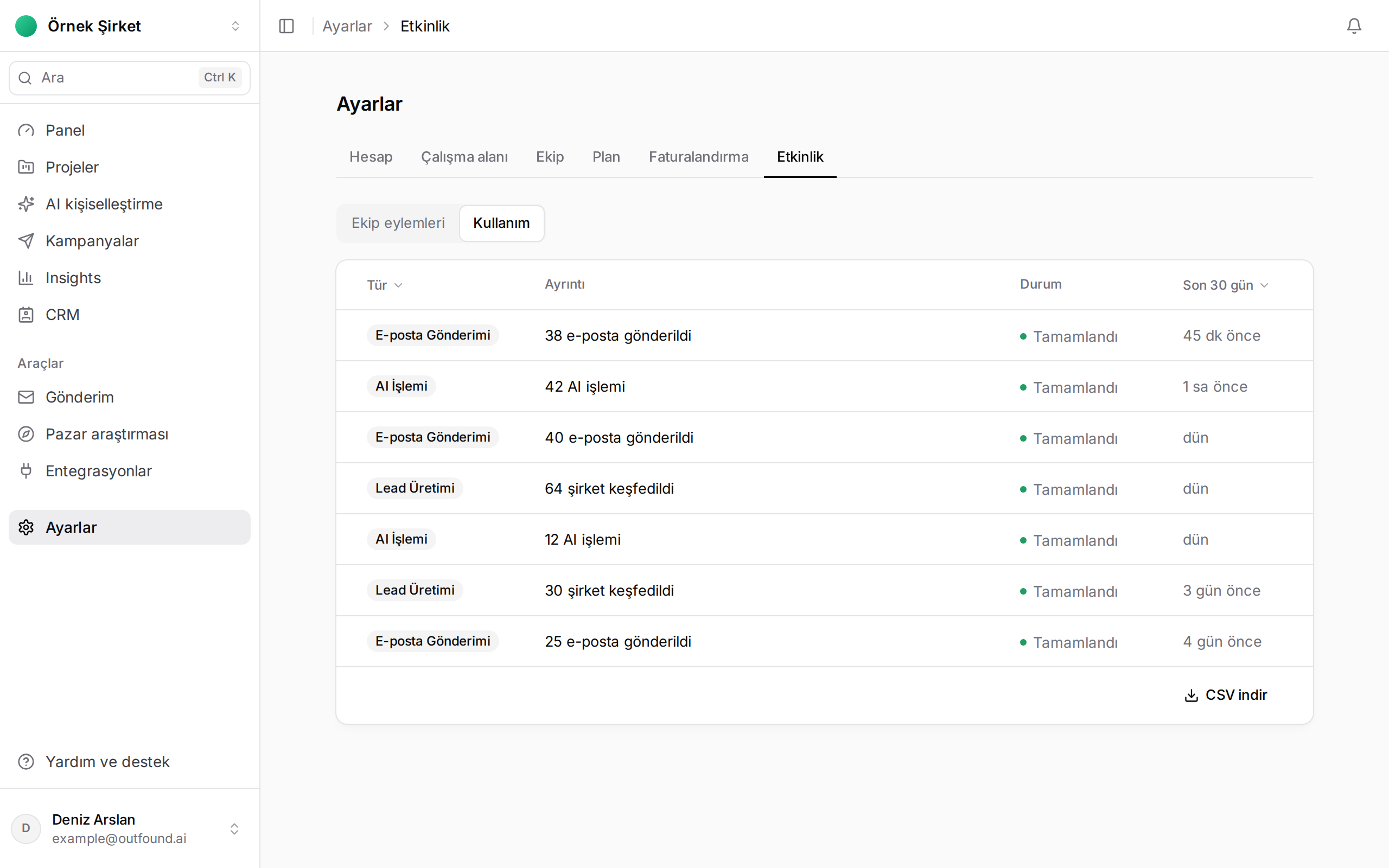This screenshot has height=868, width=1389.
Task: Click the Panel gauge icon
Action: tap(26, 130)
